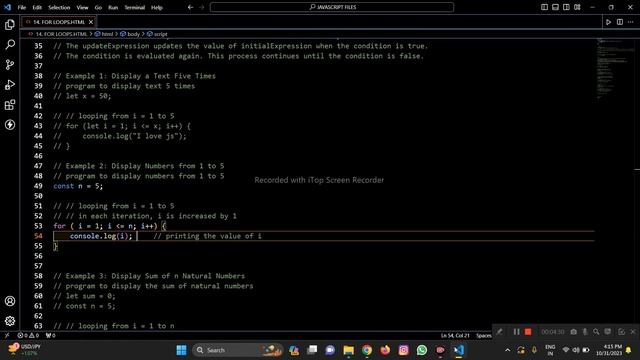Open the Extensions view
The image size is (640, 360).
[10, 104]
